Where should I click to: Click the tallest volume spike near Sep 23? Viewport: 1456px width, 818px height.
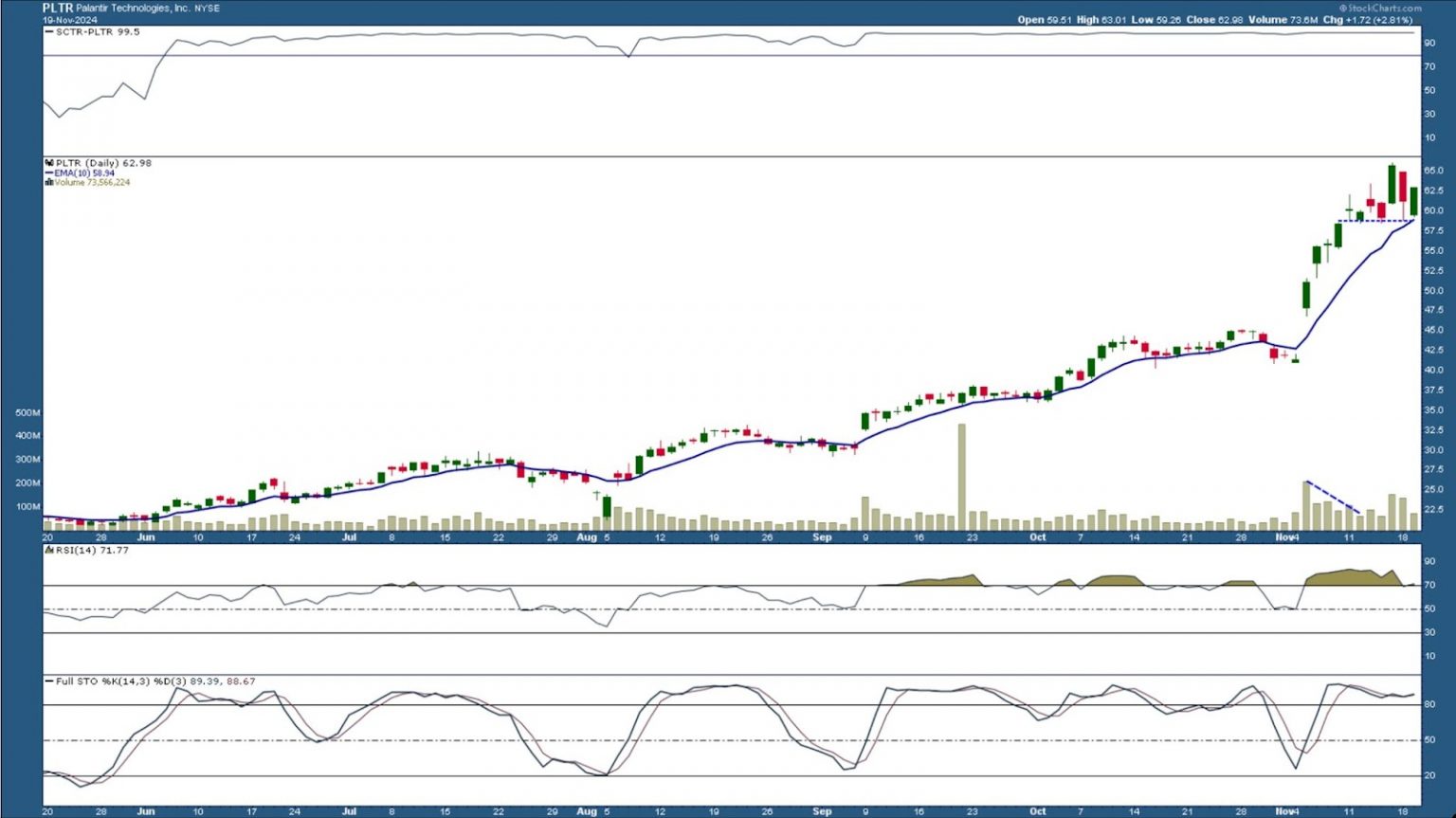point(961,477)
